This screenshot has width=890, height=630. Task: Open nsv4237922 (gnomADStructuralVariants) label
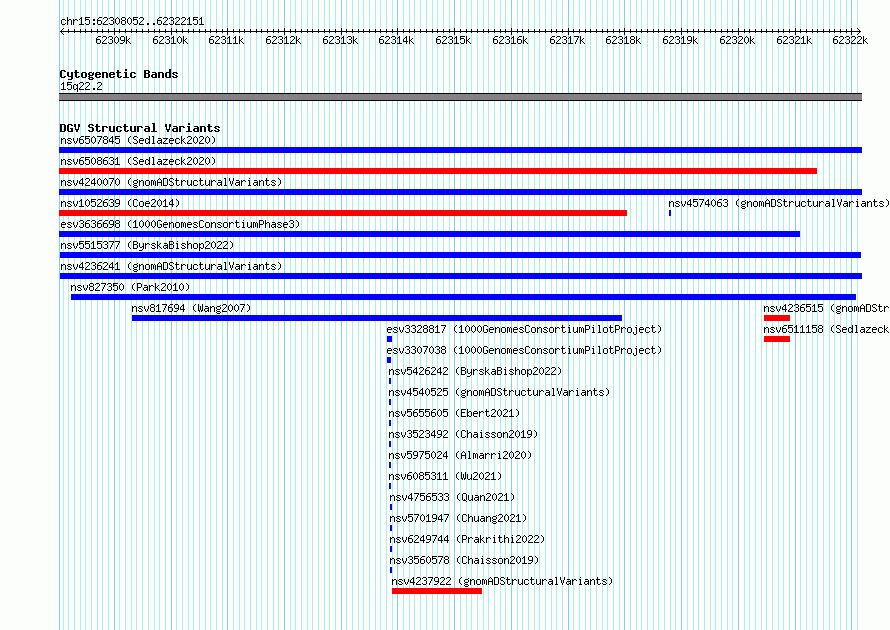pos(502,581)
